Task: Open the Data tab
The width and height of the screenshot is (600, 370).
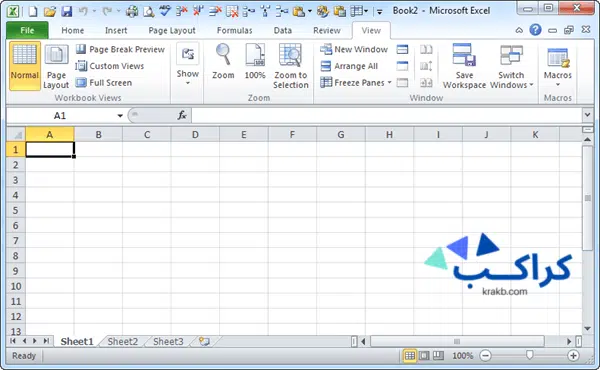Action: click(282, 30)
